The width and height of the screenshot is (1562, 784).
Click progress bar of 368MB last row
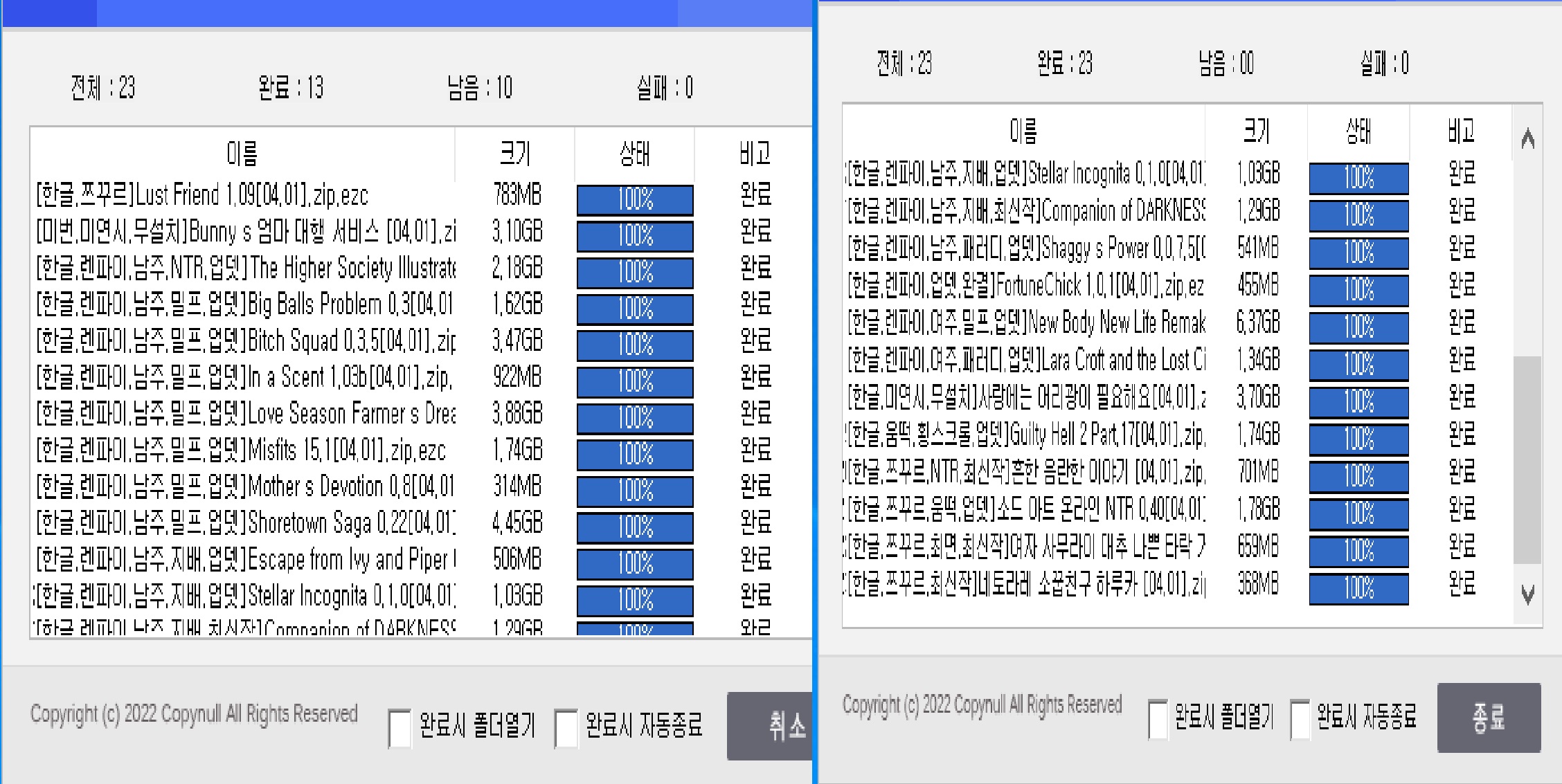tap(1358, 589)
